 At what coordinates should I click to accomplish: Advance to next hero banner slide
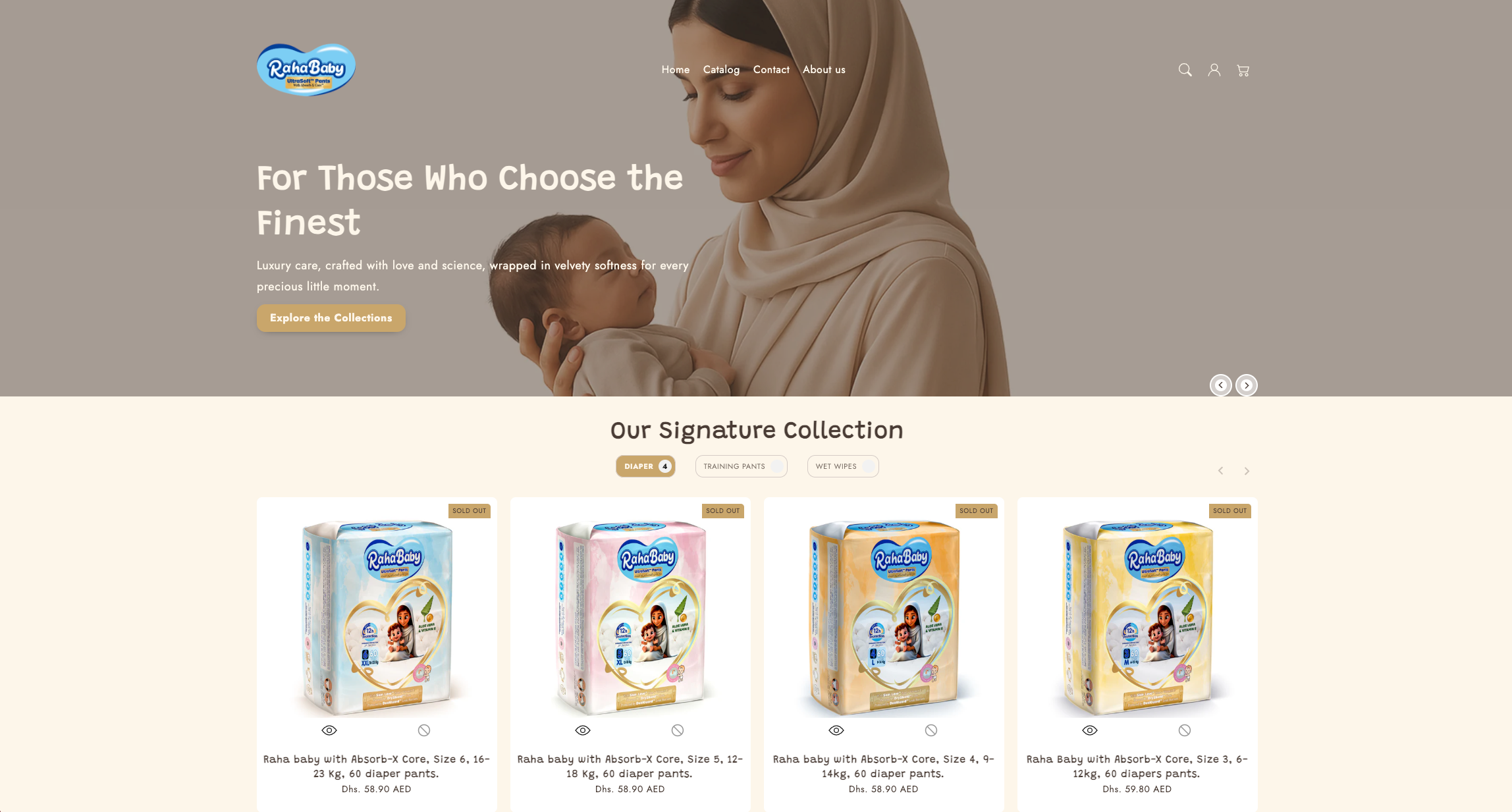(1247, 385)
